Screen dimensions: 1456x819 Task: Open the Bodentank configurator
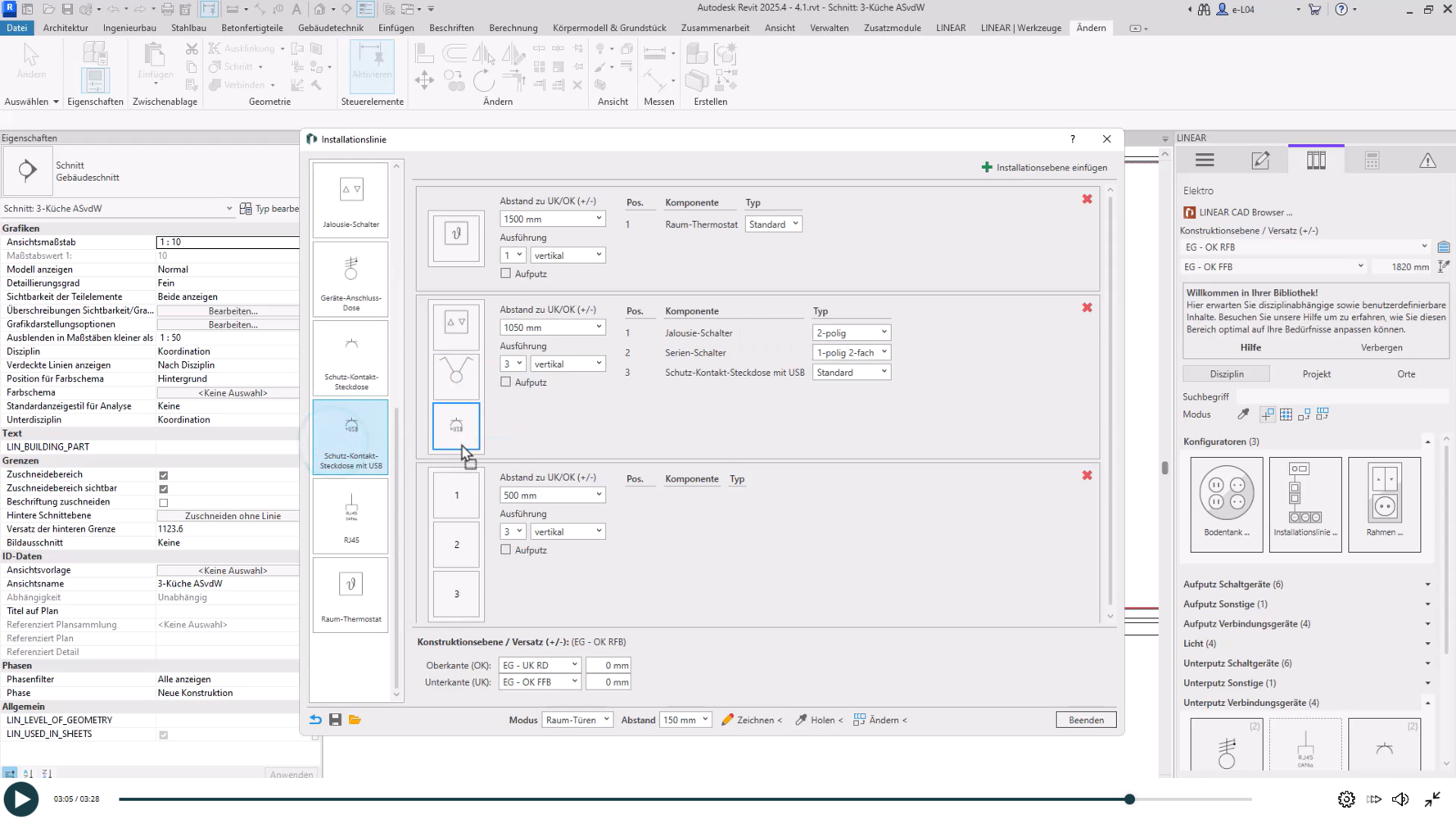[x=1226, y=503]
